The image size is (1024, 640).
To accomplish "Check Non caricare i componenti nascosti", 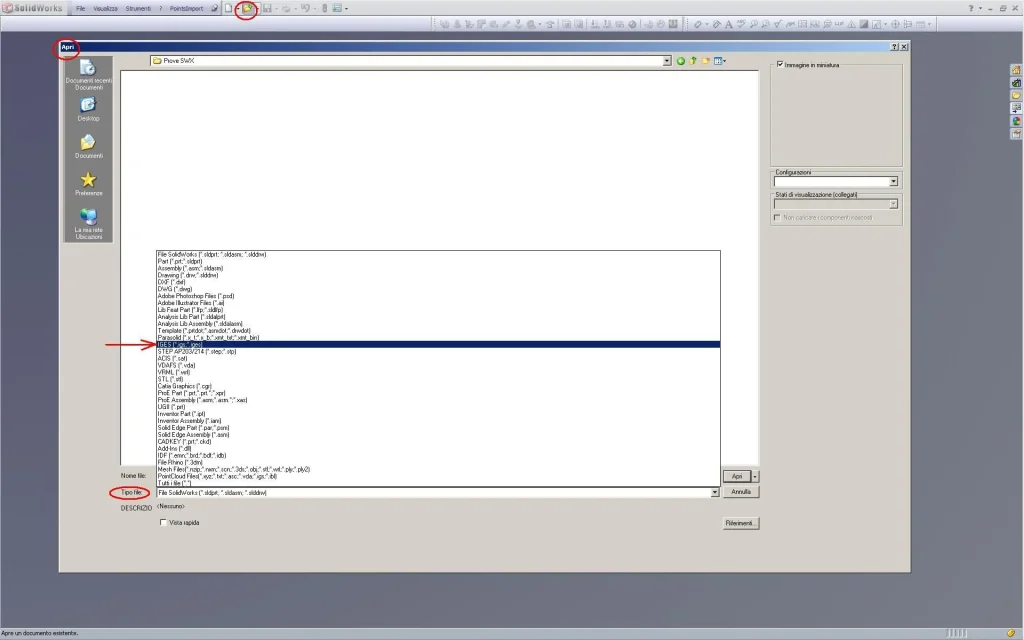I will 777,217.
